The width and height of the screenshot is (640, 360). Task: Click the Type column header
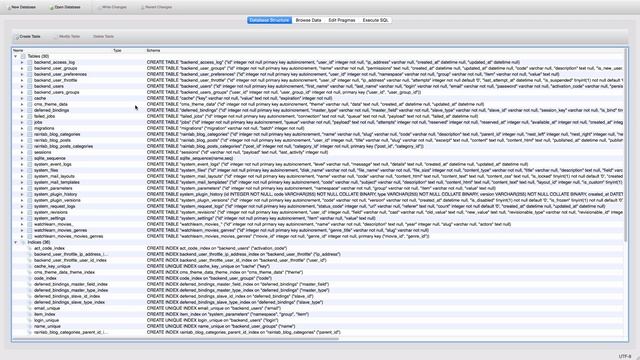coord(129,51)
